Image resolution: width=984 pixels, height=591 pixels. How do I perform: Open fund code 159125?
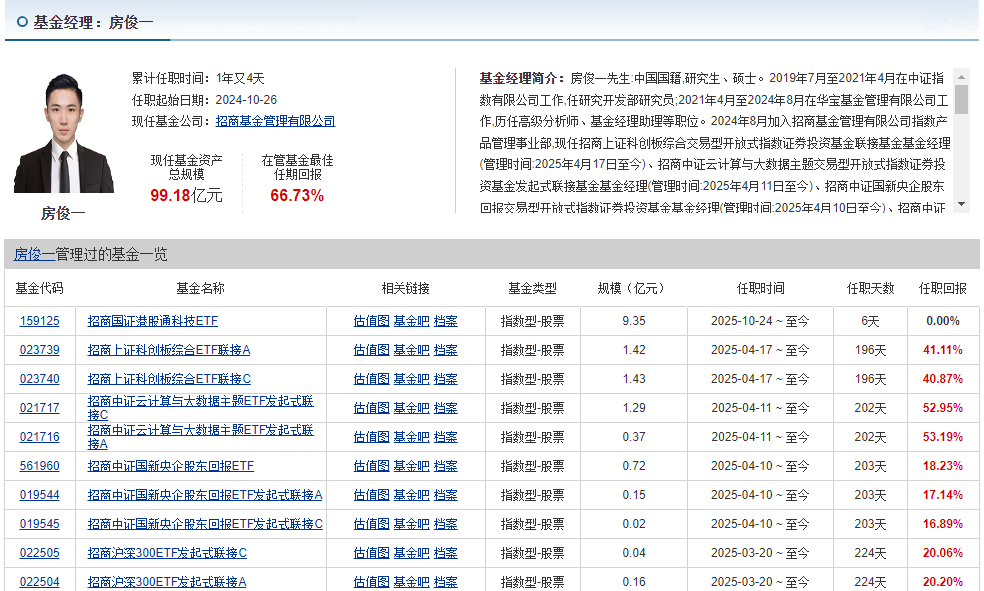coord(40,321)
